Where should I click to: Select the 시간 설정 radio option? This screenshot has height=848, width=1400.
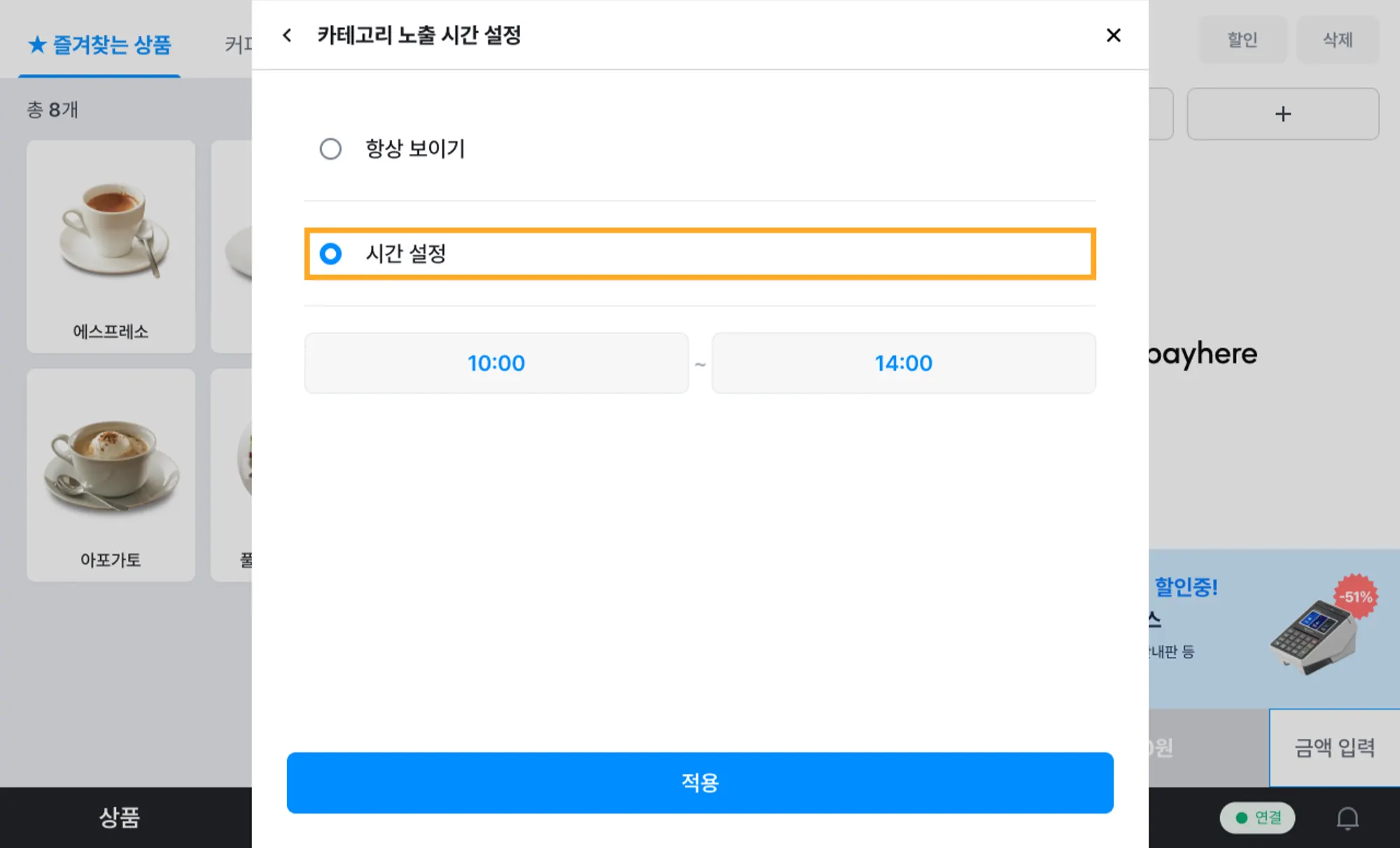point(330,254)
